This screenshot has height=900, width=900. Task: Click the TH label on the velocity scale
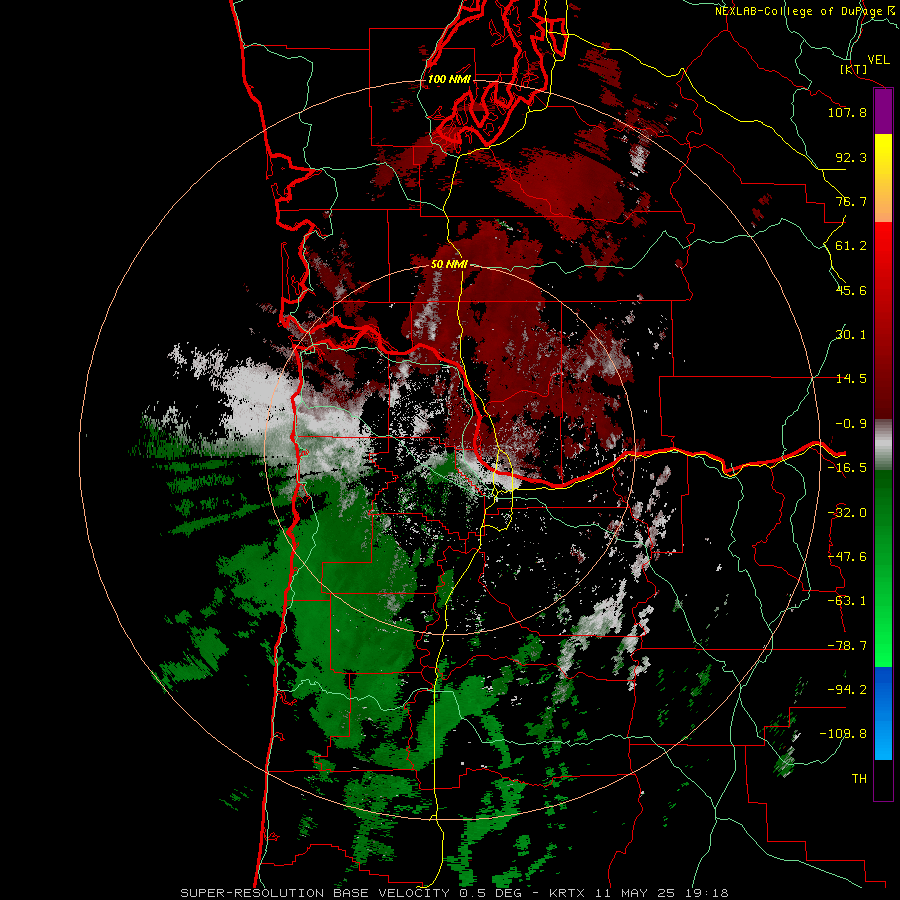tap(859, 779)
